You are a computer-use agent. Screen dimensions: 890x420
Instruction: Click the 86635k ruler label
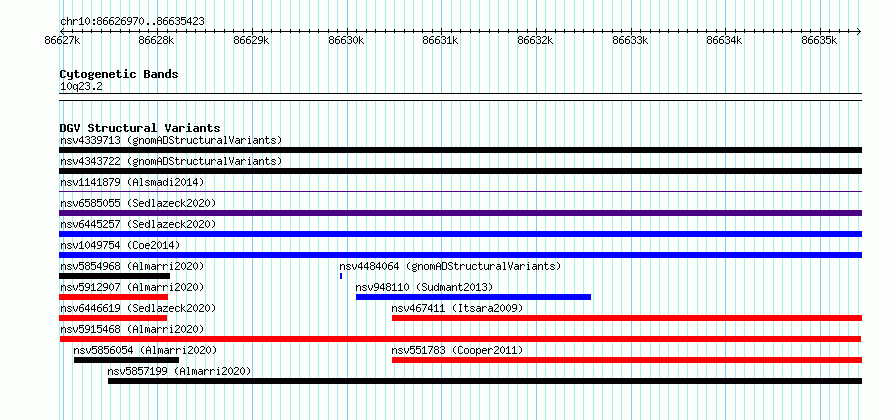pos(819,41)
